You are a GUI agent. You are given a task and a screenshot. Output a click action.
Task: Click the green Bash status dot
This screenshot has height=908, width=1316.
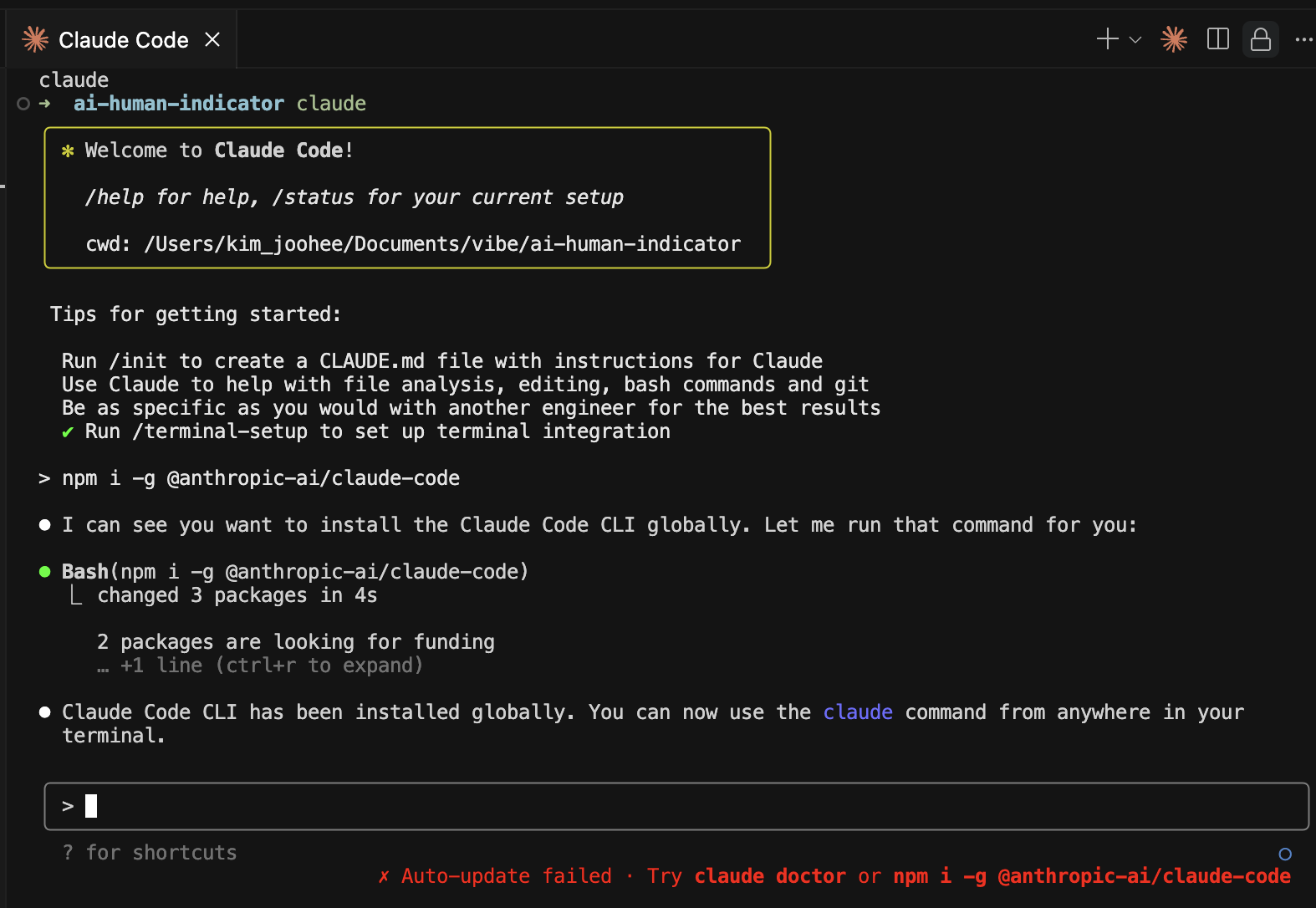pos(45,572)
